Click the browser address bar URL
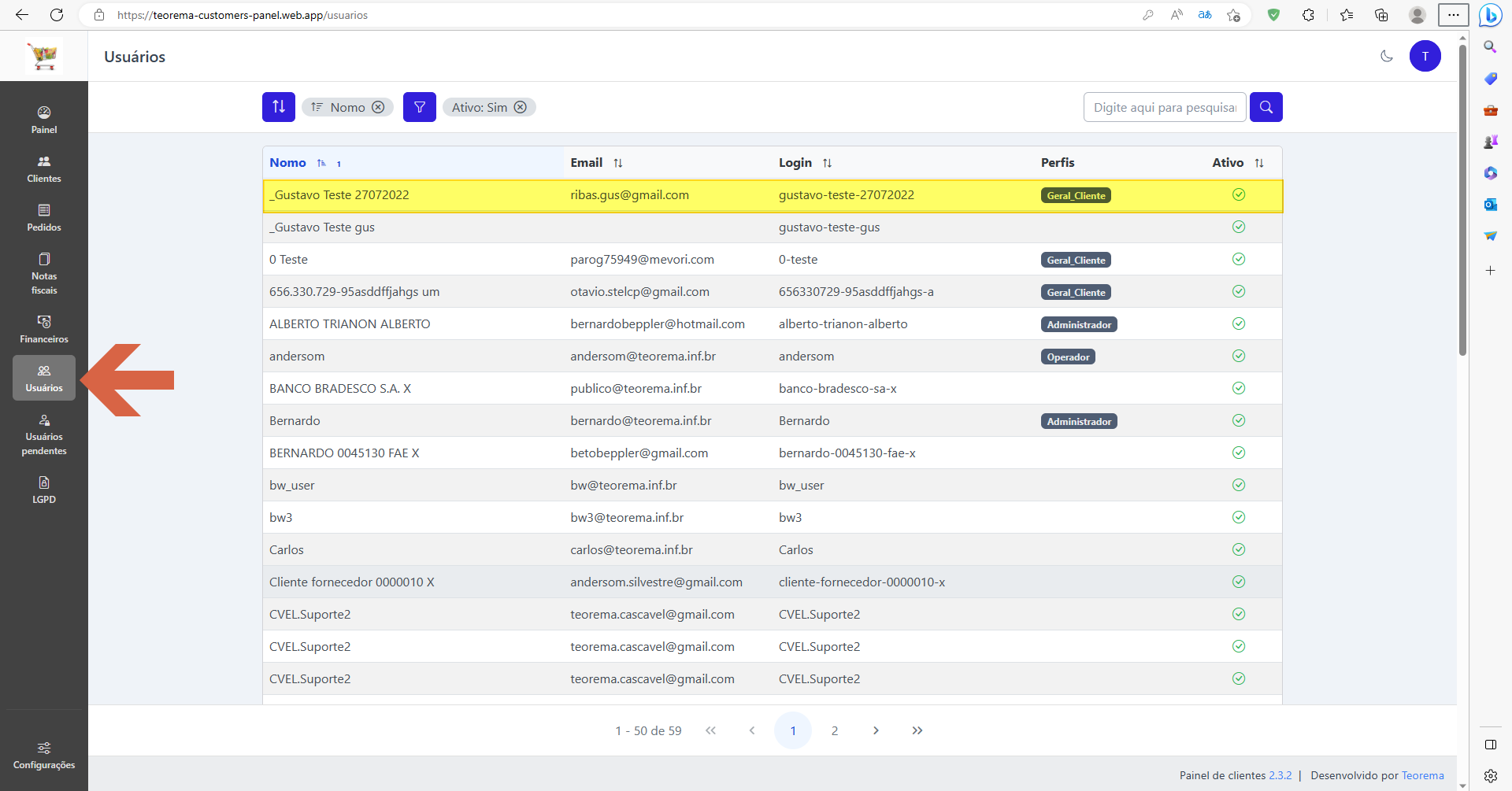 click(243, 15)
